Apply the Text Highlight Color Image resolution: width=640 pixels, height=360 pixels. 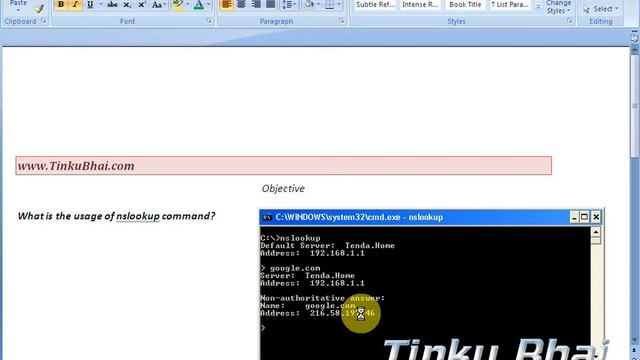pyautogui.click(x=178, y=5)
